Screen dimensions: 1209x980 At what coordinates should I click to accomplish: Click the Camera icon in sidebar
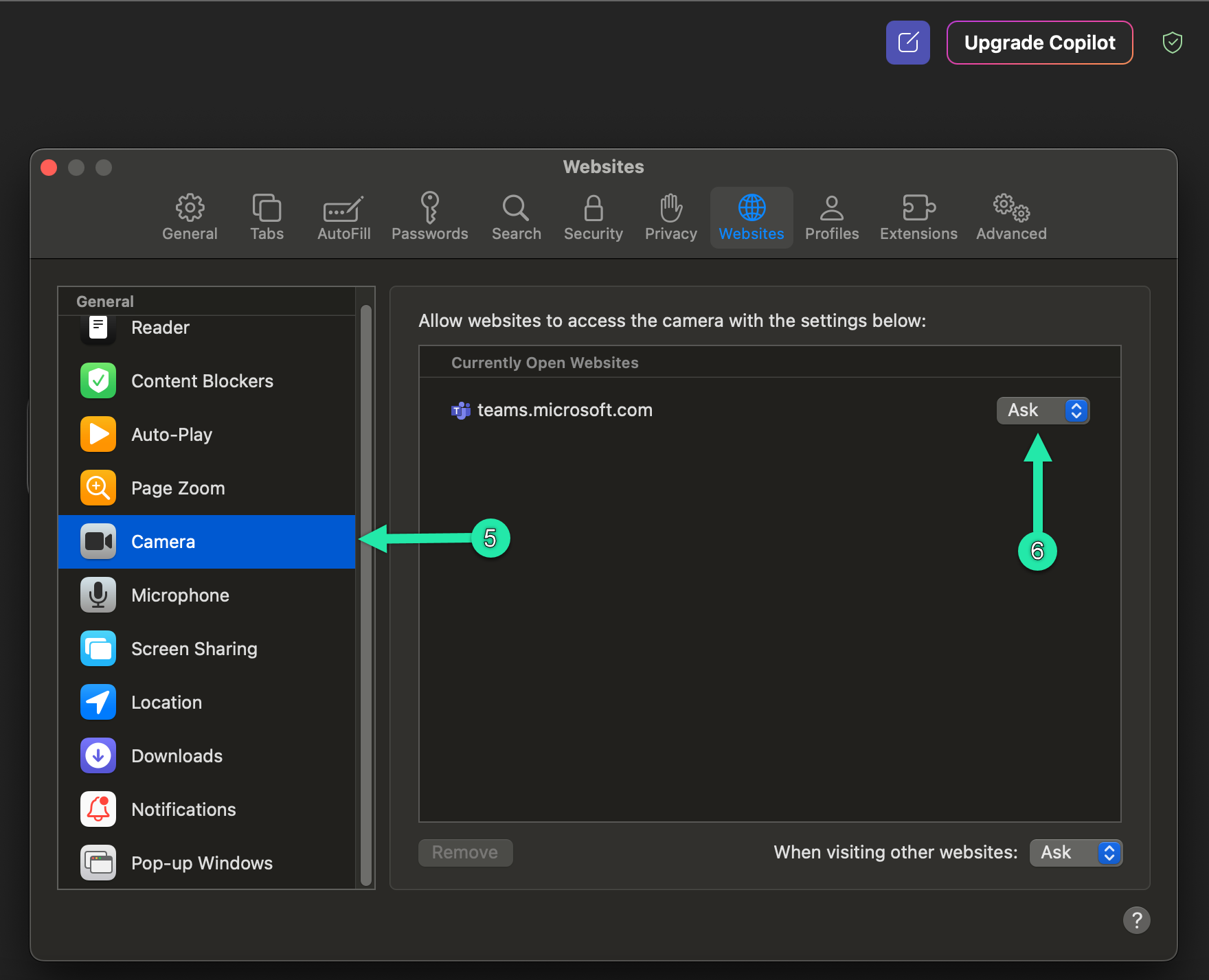tap(98, 541)
